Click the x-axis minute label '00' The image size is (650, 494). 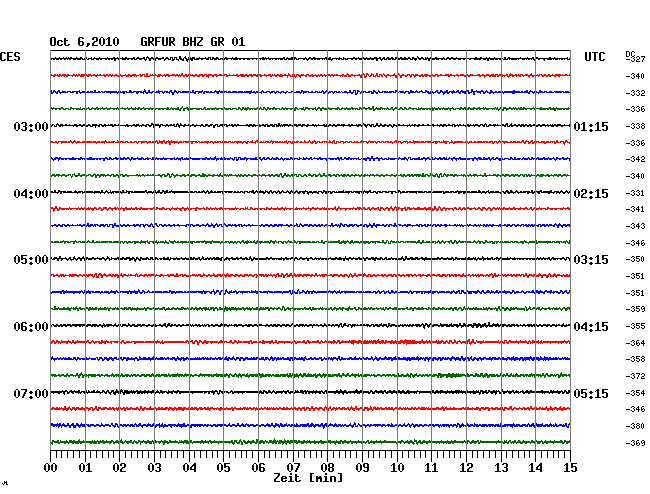tap(51, 467)
